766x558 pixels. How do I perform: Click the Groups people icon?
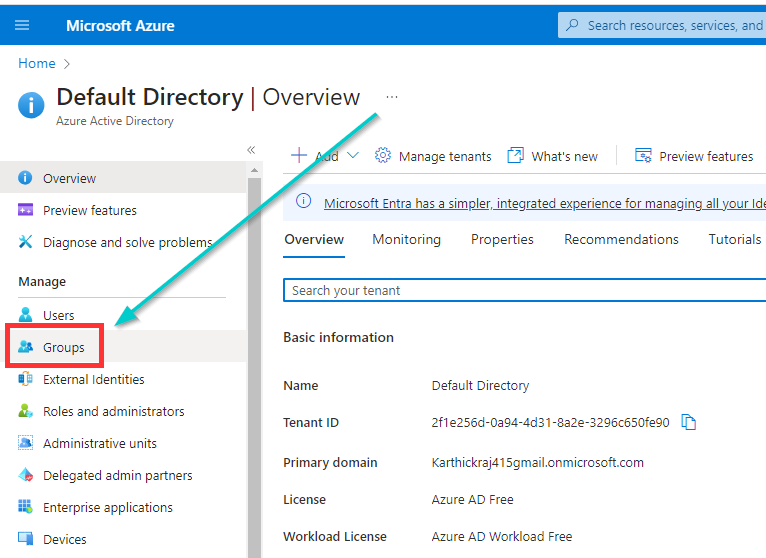(25, 347)
